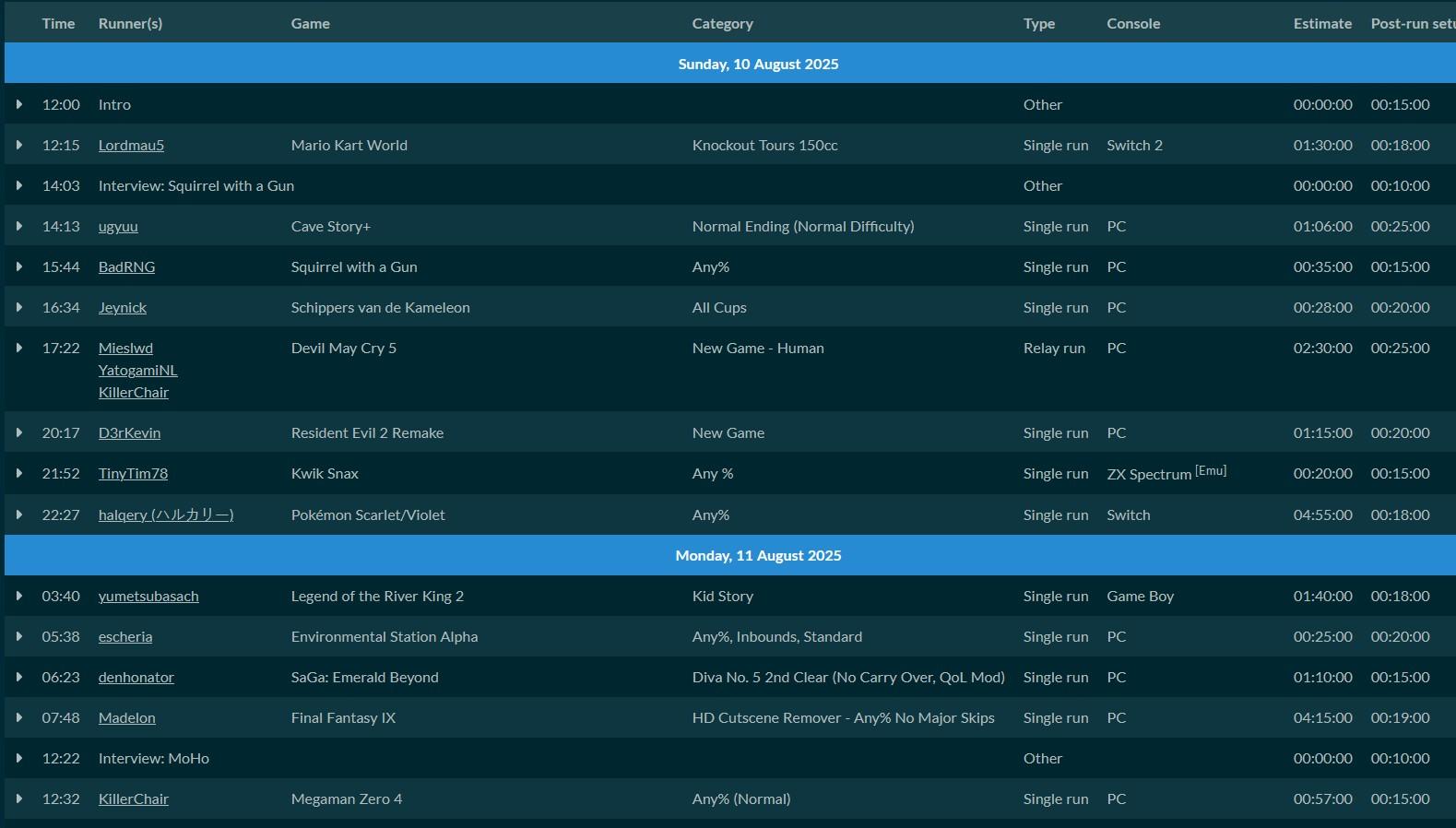Click the Category column header

point(723,23)
